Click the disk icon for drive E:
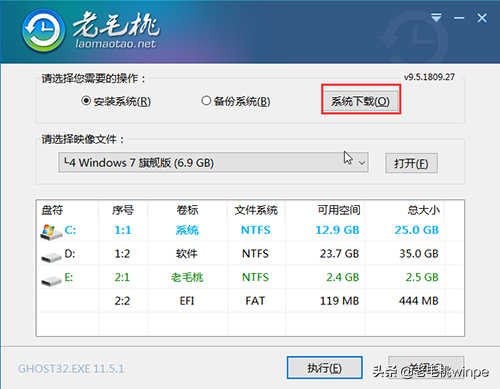Screen dimensions: 500x389 click(51, 281)
